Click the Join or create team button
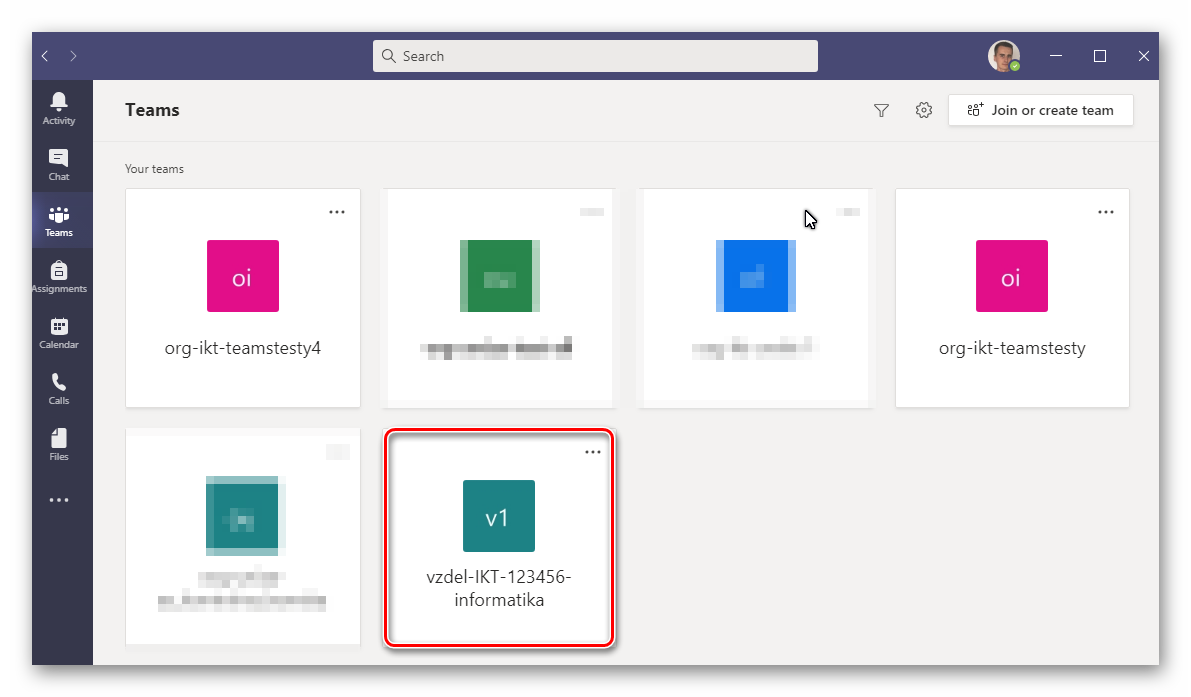This screenshot has width=1191, height=697. [1040, 110]
